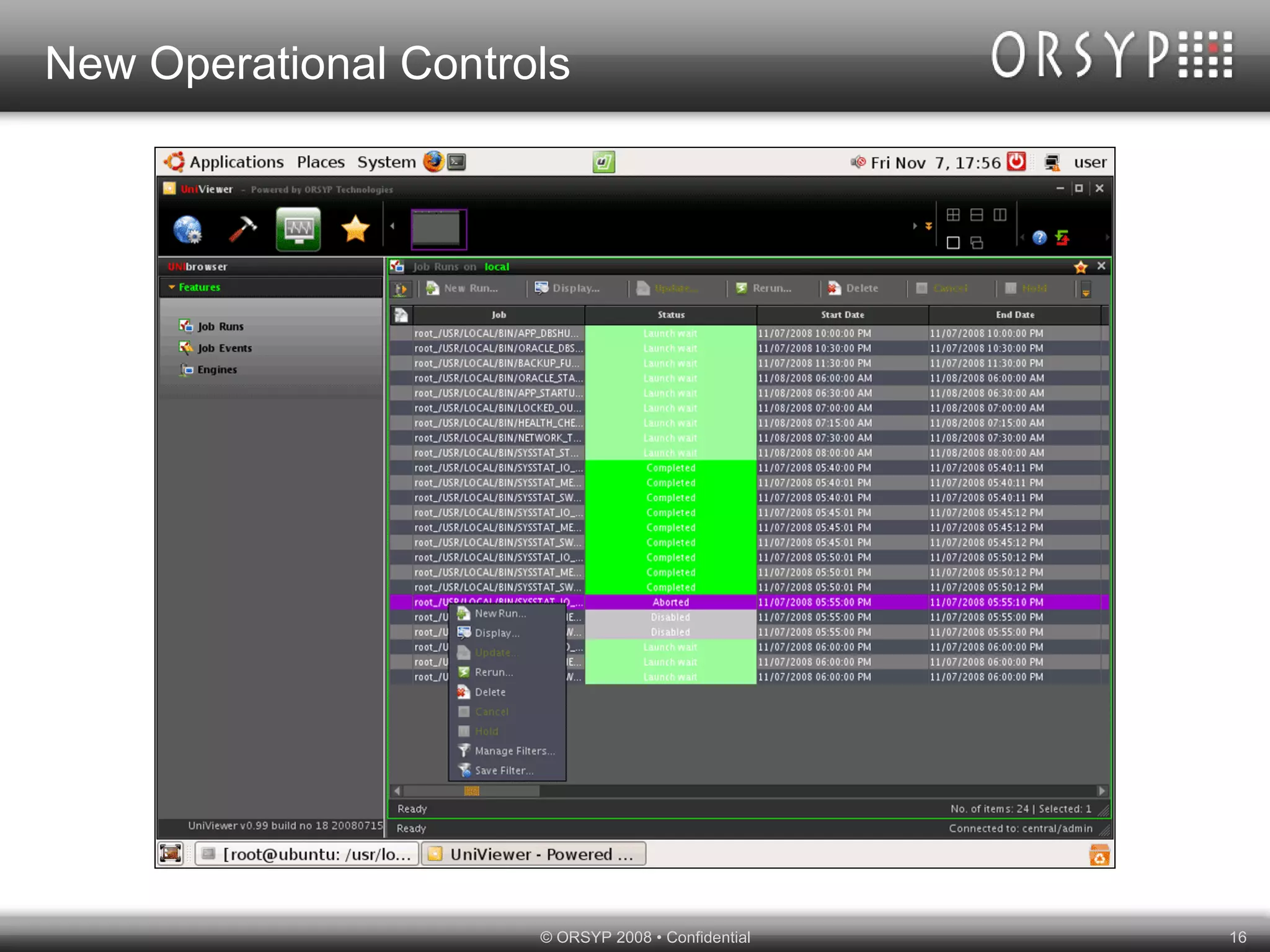
Task: Collapse the Features section in UNIbrowser
Action: pos(172,287)
